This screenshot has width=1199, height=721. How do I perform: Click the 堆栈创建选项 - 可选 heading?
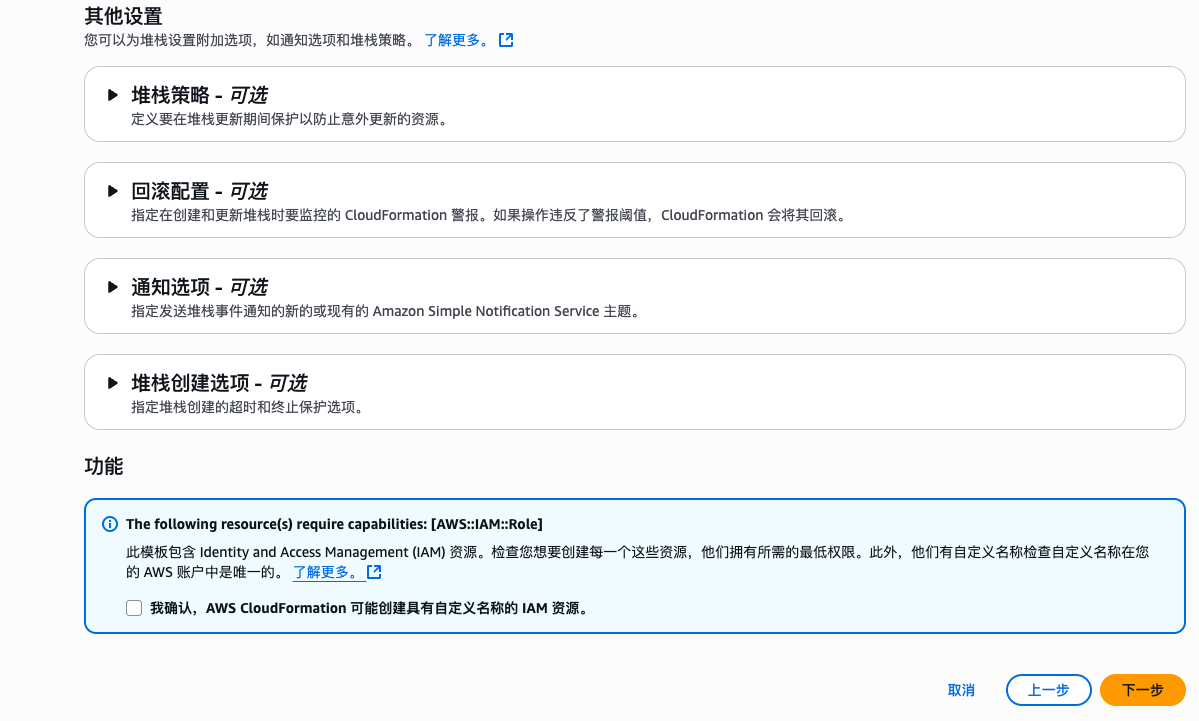point(219,383)
